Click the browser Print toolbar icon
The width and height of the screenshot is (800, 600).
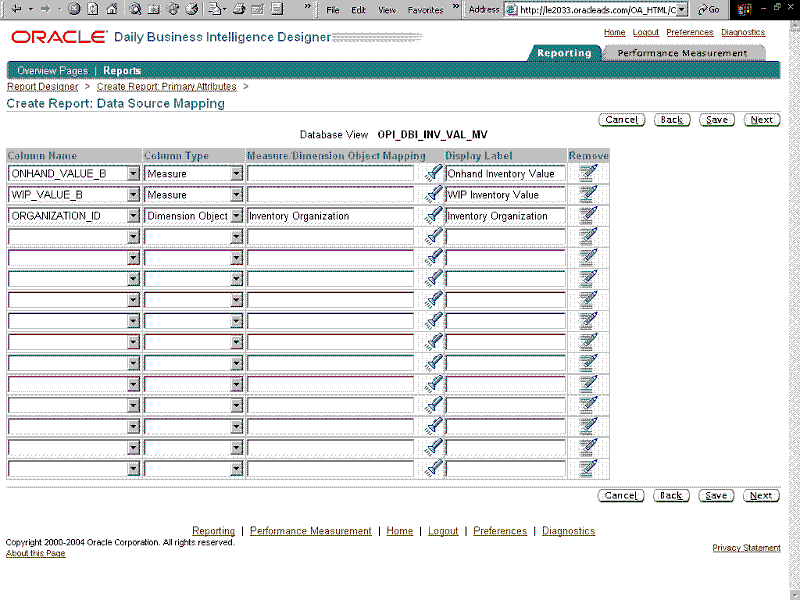[239, 9]
